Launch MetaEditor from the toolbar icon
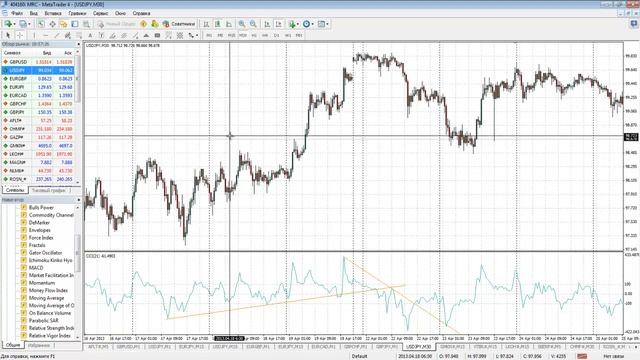This screenshot has height=360, width=640. [x=143, y=24]
